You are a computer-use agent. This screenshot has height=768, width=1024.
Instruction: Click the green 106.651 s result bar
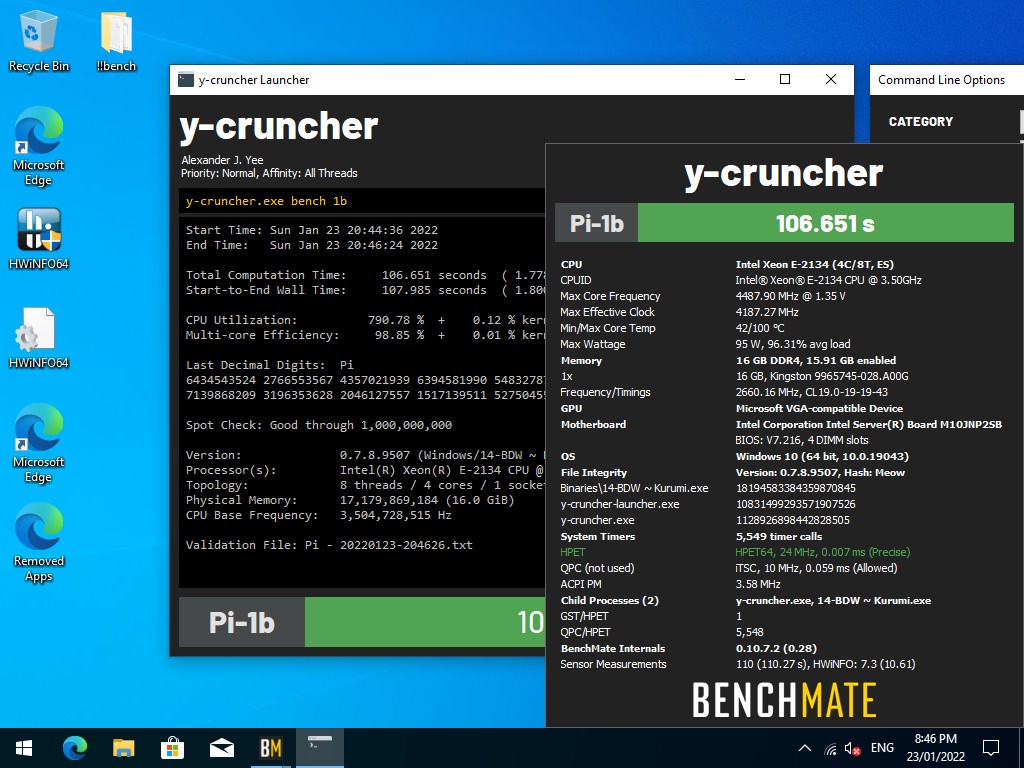tap(825, 223)
